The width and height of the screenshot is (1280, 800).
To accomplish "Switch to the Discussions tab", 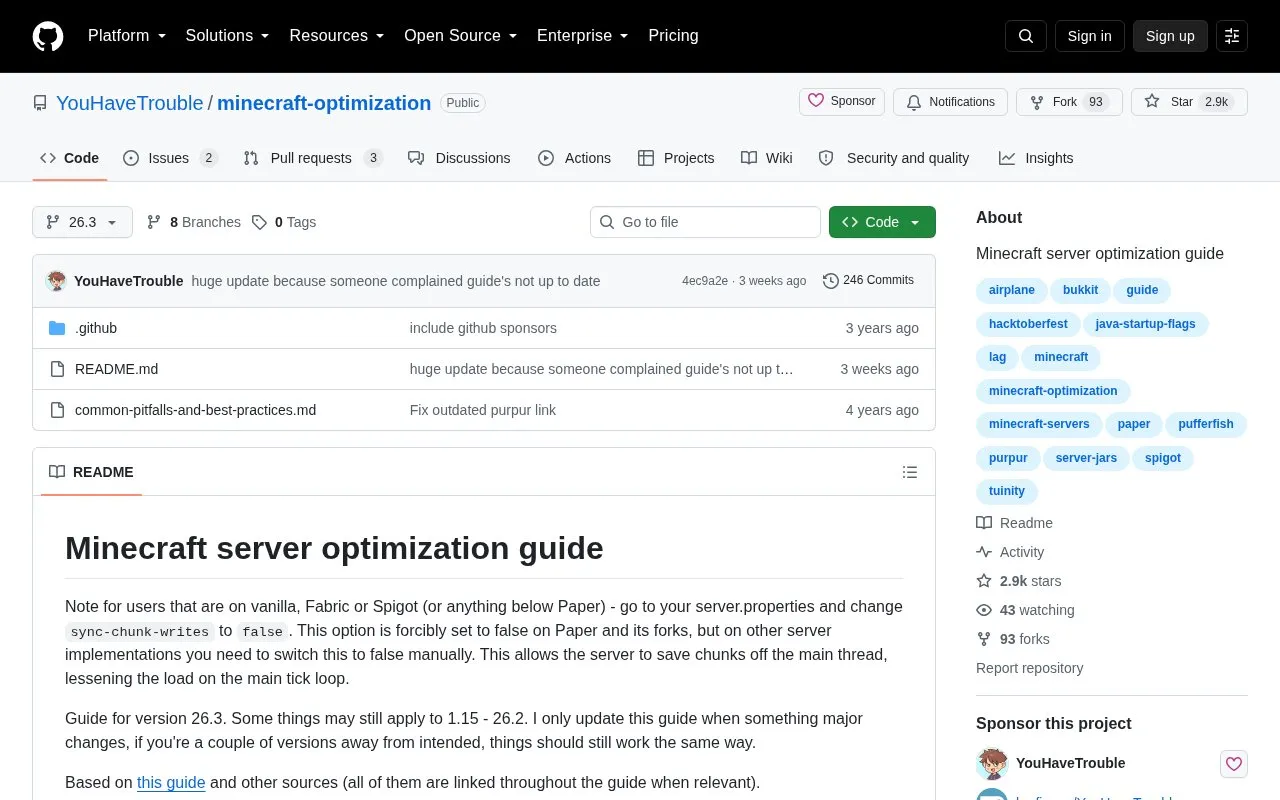I will (x=459, y=158).
